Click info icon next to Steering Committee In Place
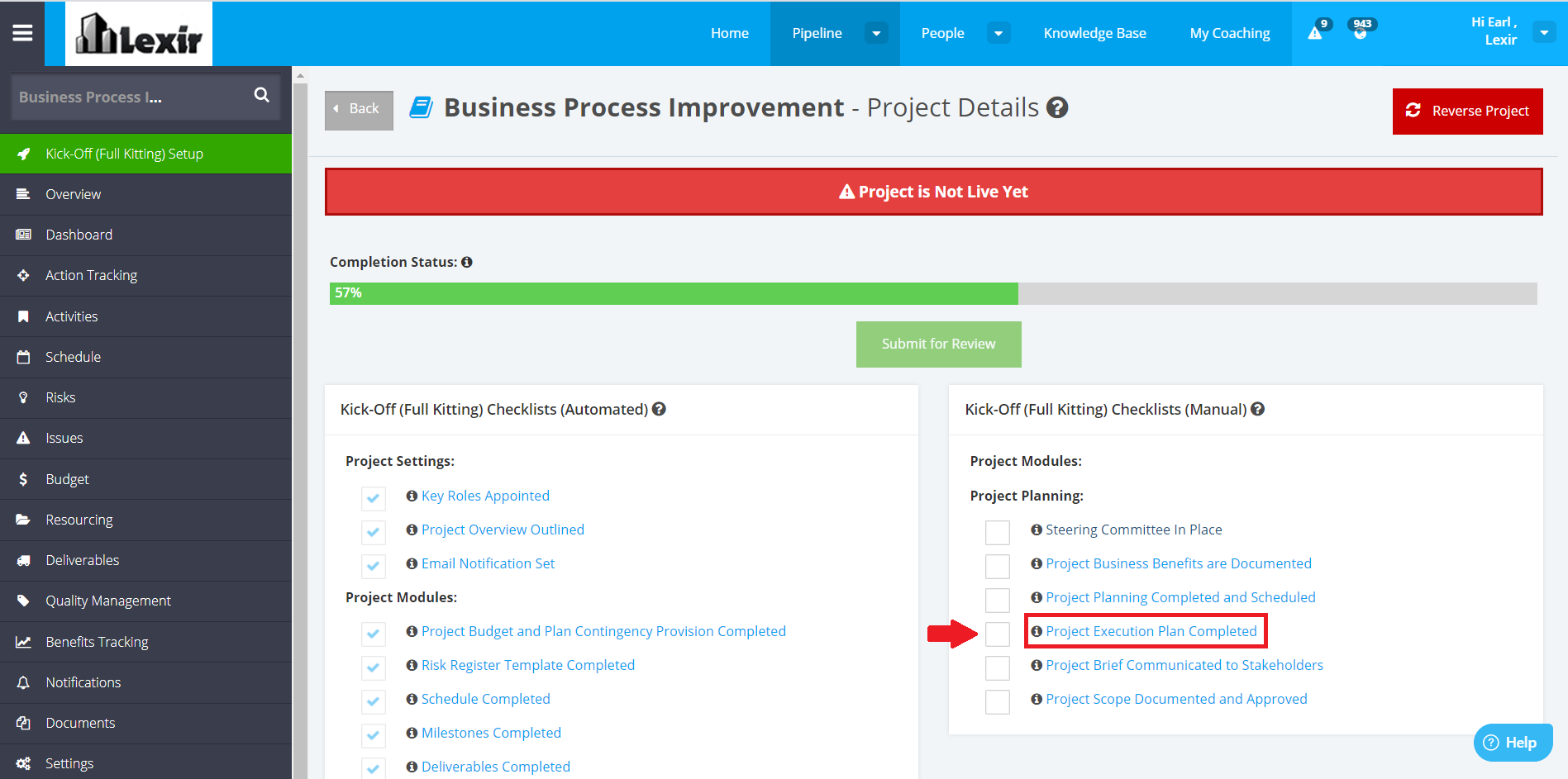Image resolution: width=1568 pixels, height=779 pixels. (x=1037, y=530)
